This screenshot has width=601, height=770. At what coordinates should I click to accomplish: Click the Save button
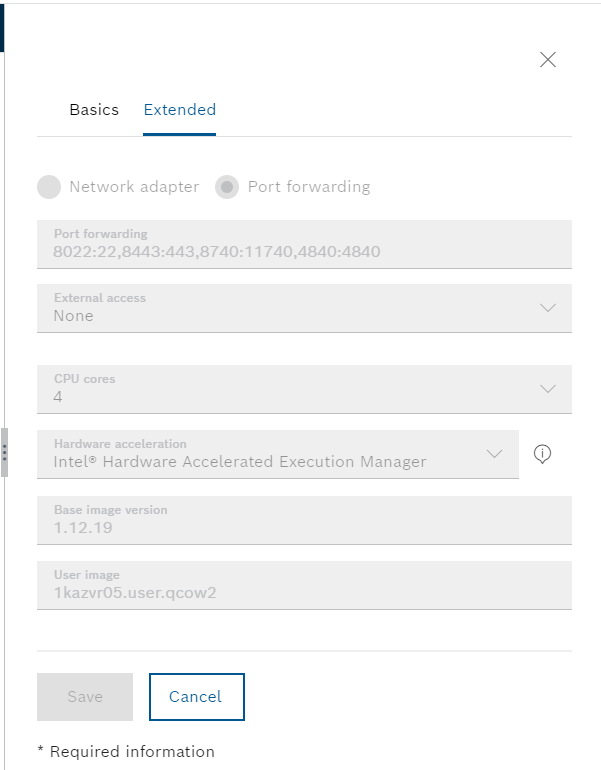(85, 697)
